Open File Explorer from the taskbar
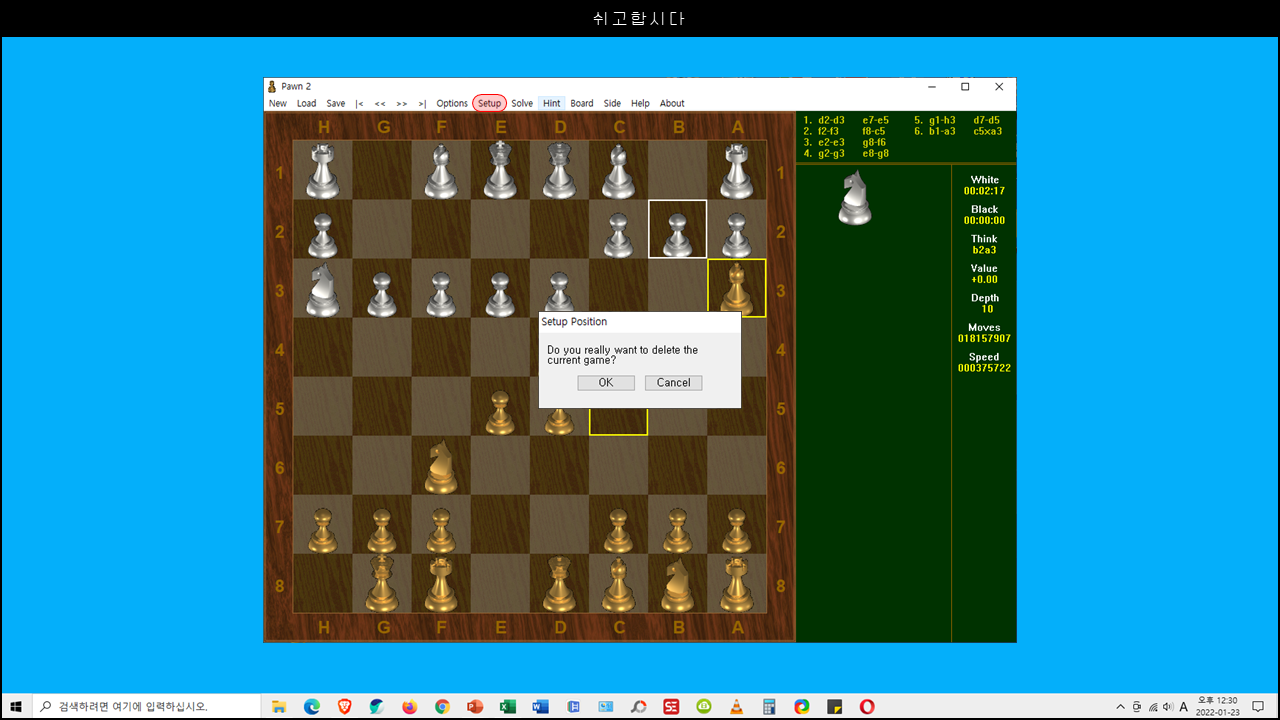Screen dimensions: 1280x720 279,706
